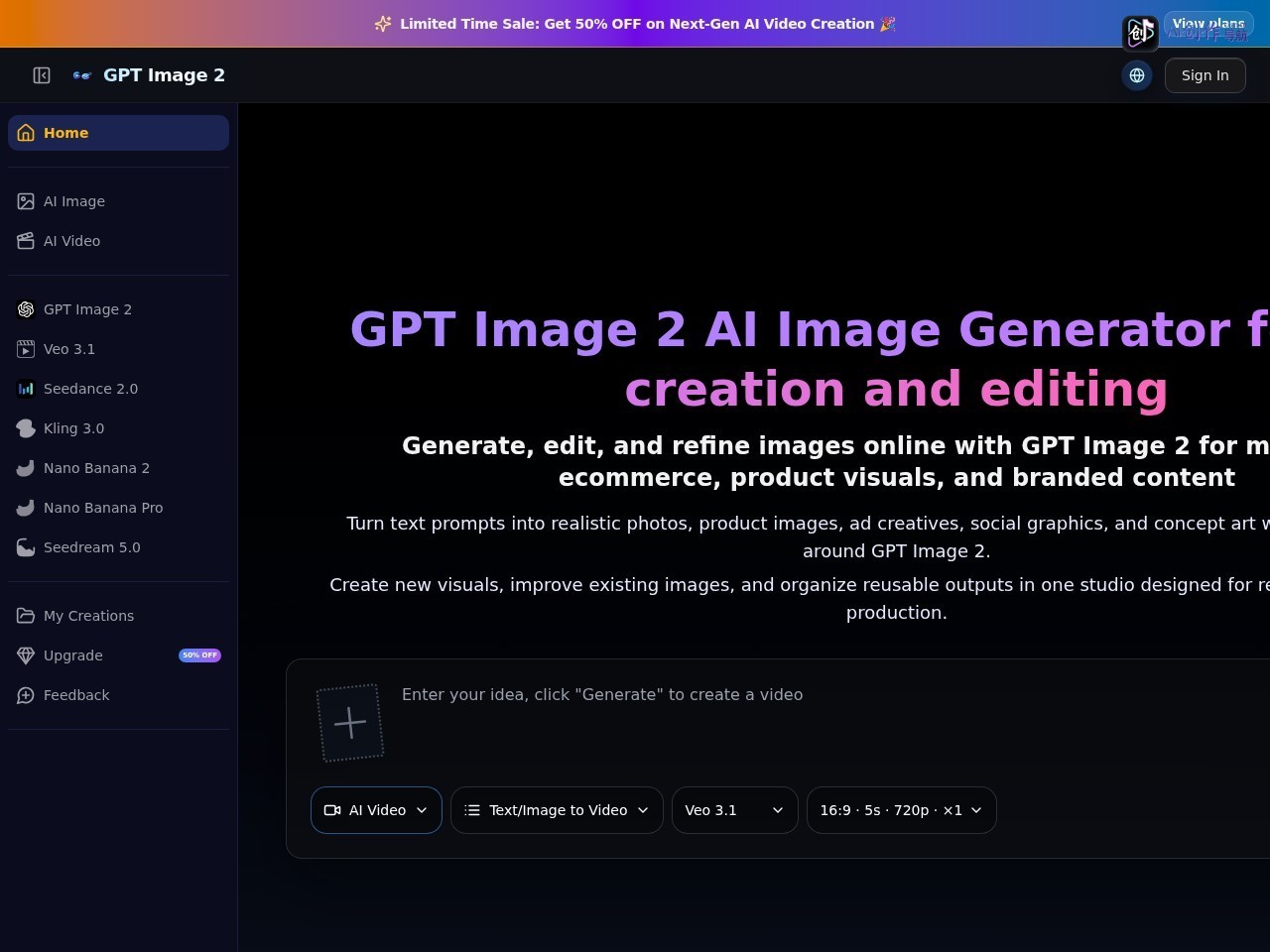Open the AI Video mode dropdown
Image resolution: width=1270 pixels, height=952 pixels.
376,810
